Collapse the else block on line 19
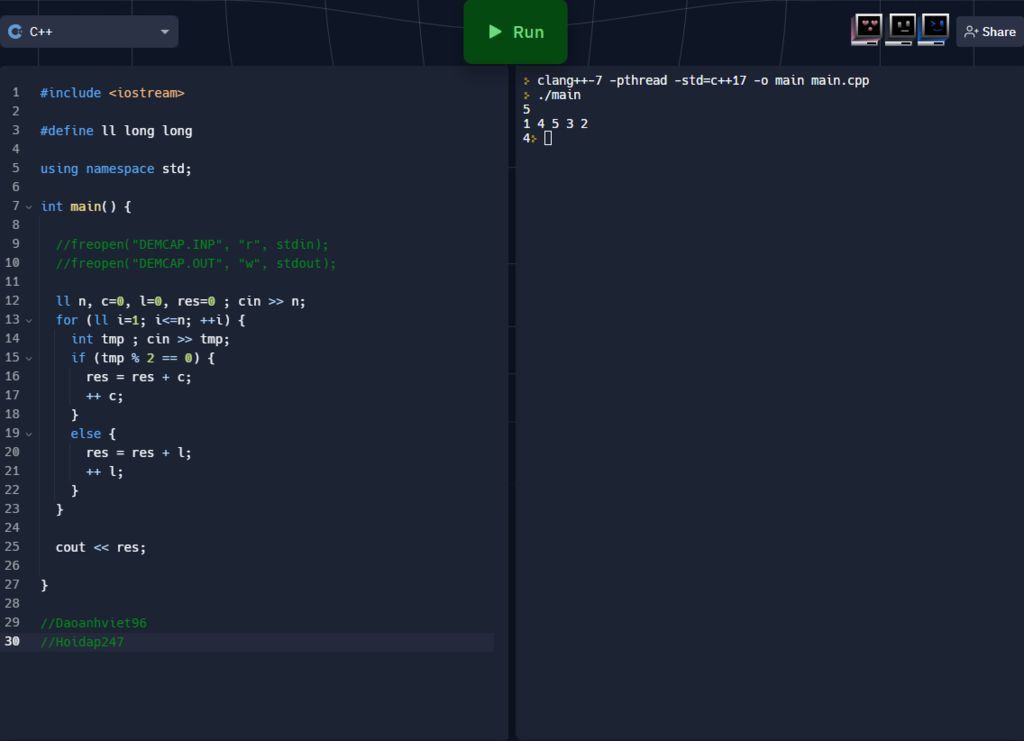This screenshot has height=741, width=1024. coord(28,434)
